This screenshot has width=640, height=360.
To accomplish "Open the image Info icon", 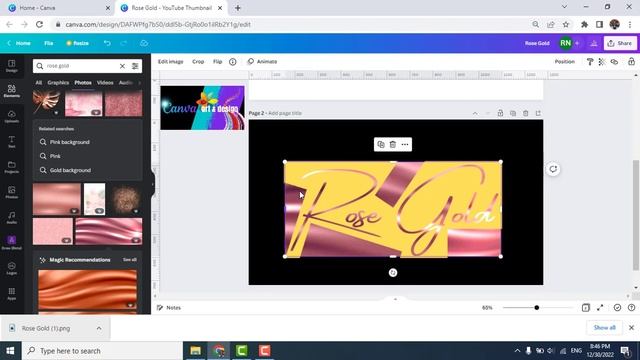I will coord(233,62).
